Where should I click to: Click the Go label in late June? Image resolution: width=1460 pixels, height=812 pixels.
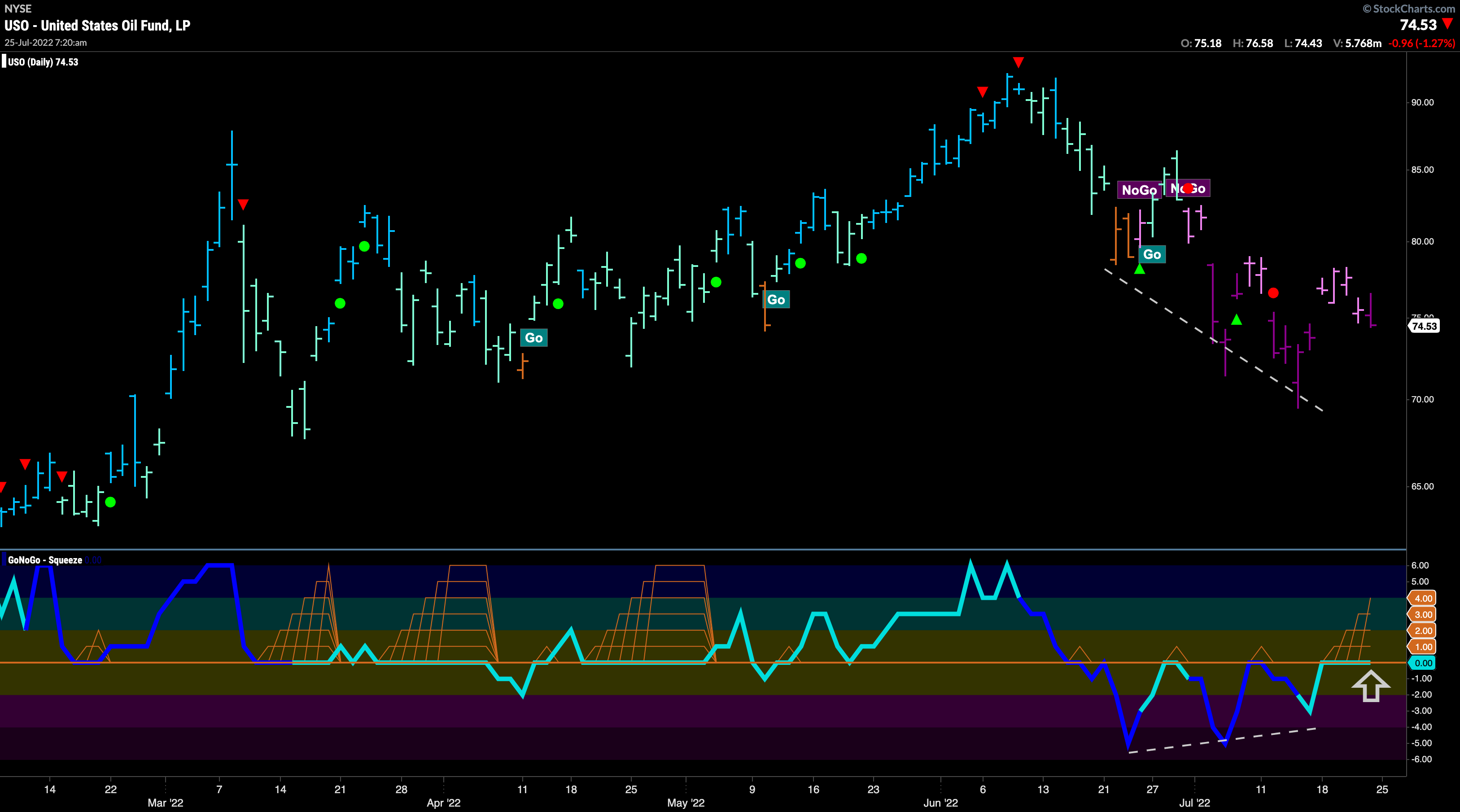coord(1152,254)
